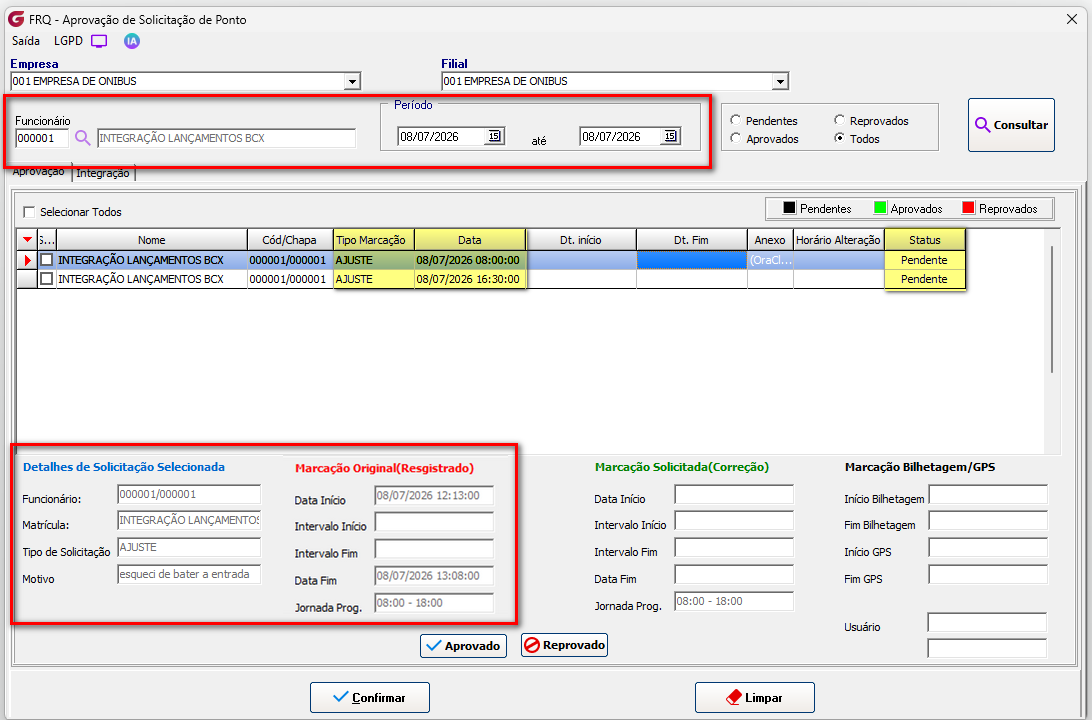Click the Status column header
1092x720 pixels.
click(925, 240)
